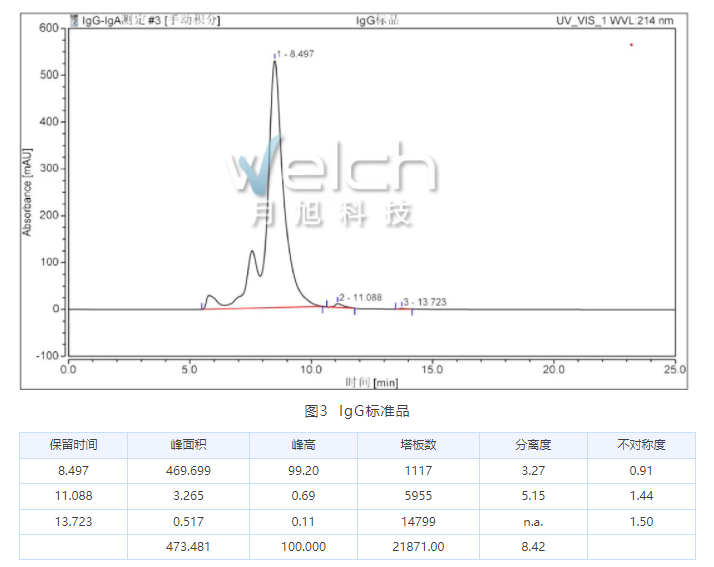Click the 10.0 tick on the time axis

[x=311, y=369]
